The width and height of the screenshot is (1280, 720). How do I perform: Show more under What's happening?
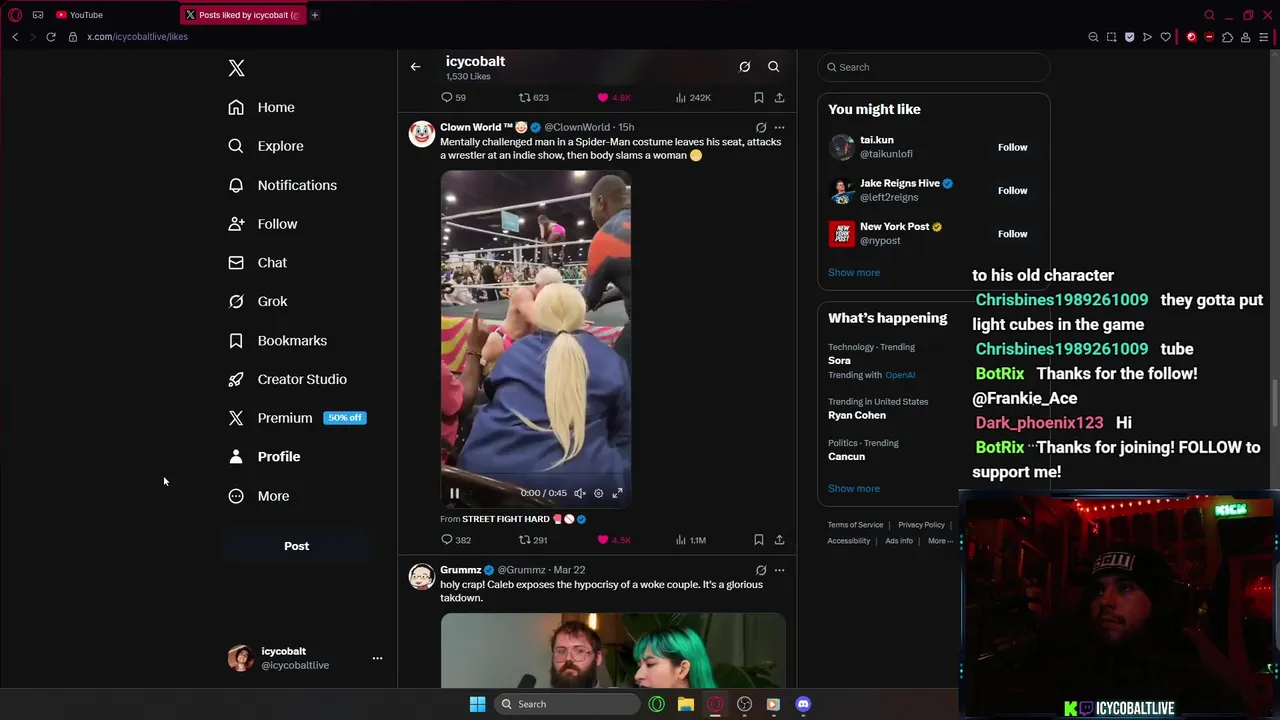click(x=854, y=488)
